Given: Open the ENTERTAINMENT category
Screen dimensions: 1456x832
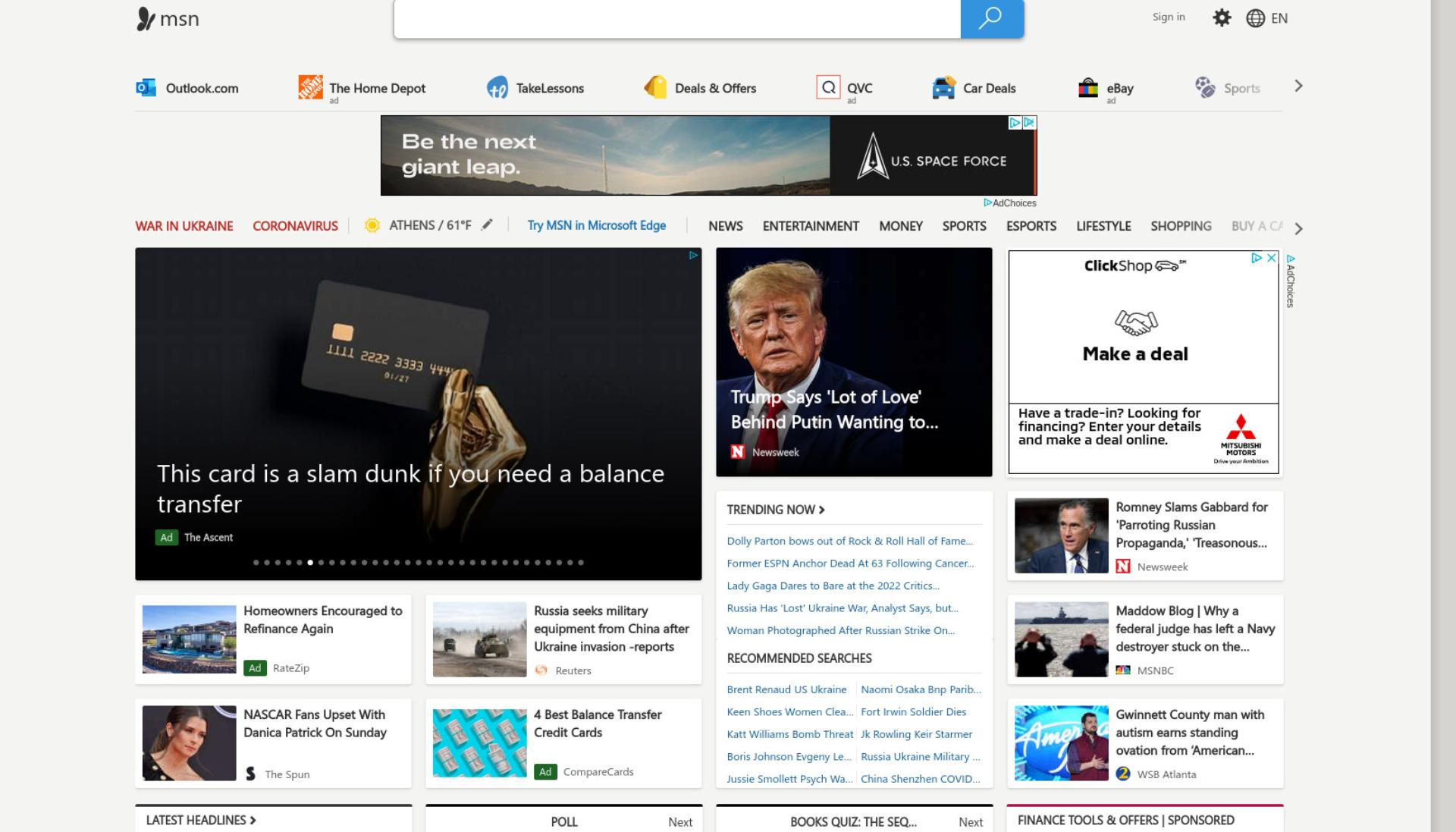Looking at the screenshot, I should [x=811, y=226].
